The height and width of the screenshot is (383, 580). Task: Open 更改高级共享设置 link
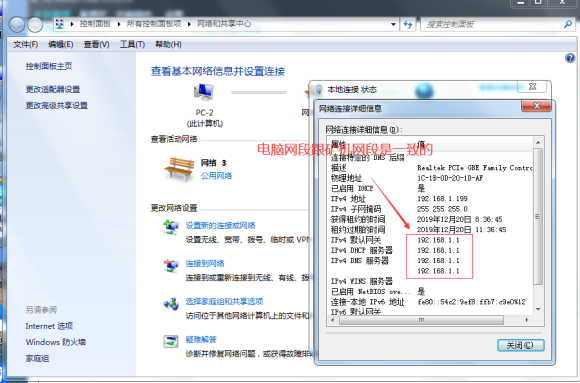pyautogui.click(x=57, y=105)
